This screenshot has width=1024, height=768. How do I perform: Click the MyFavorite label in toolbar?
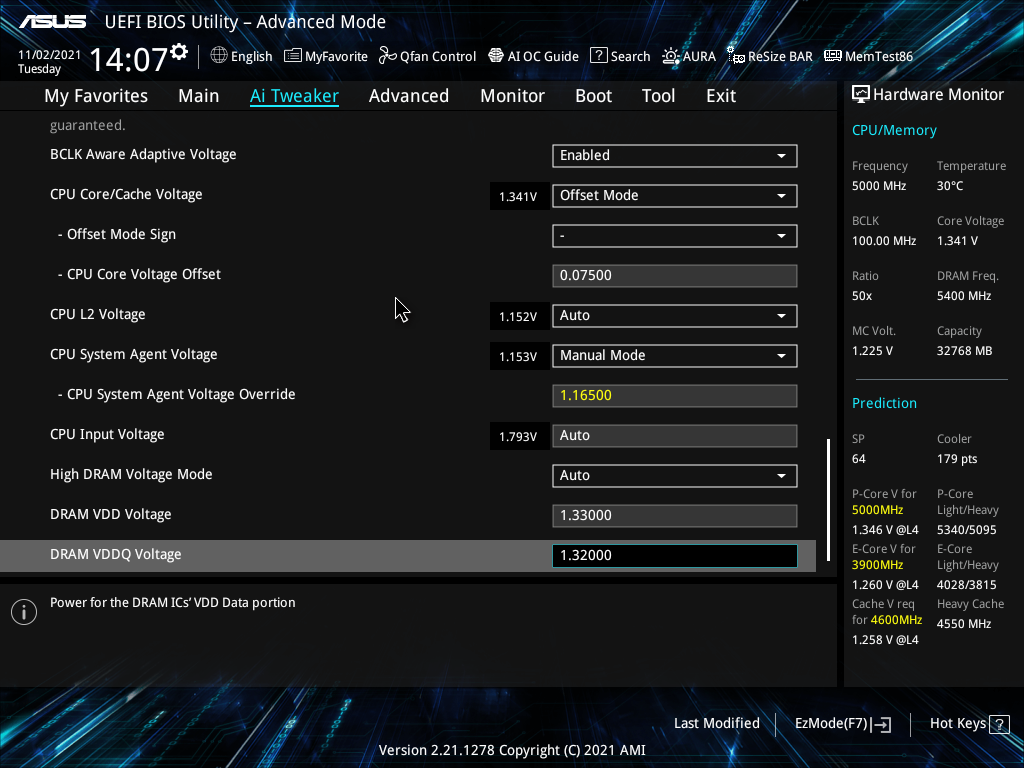(336, 57)
